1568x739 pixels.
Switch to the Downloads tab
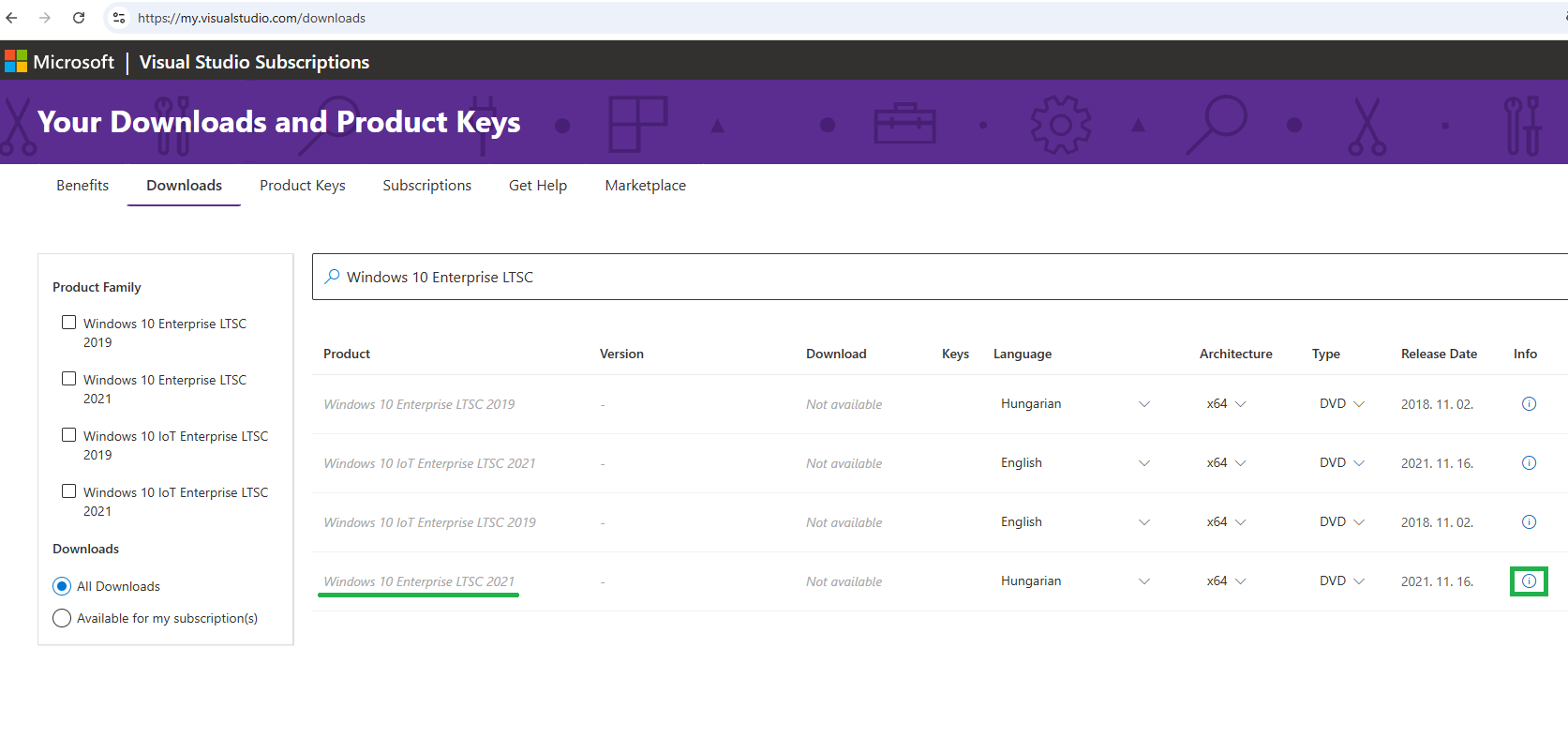184,186
